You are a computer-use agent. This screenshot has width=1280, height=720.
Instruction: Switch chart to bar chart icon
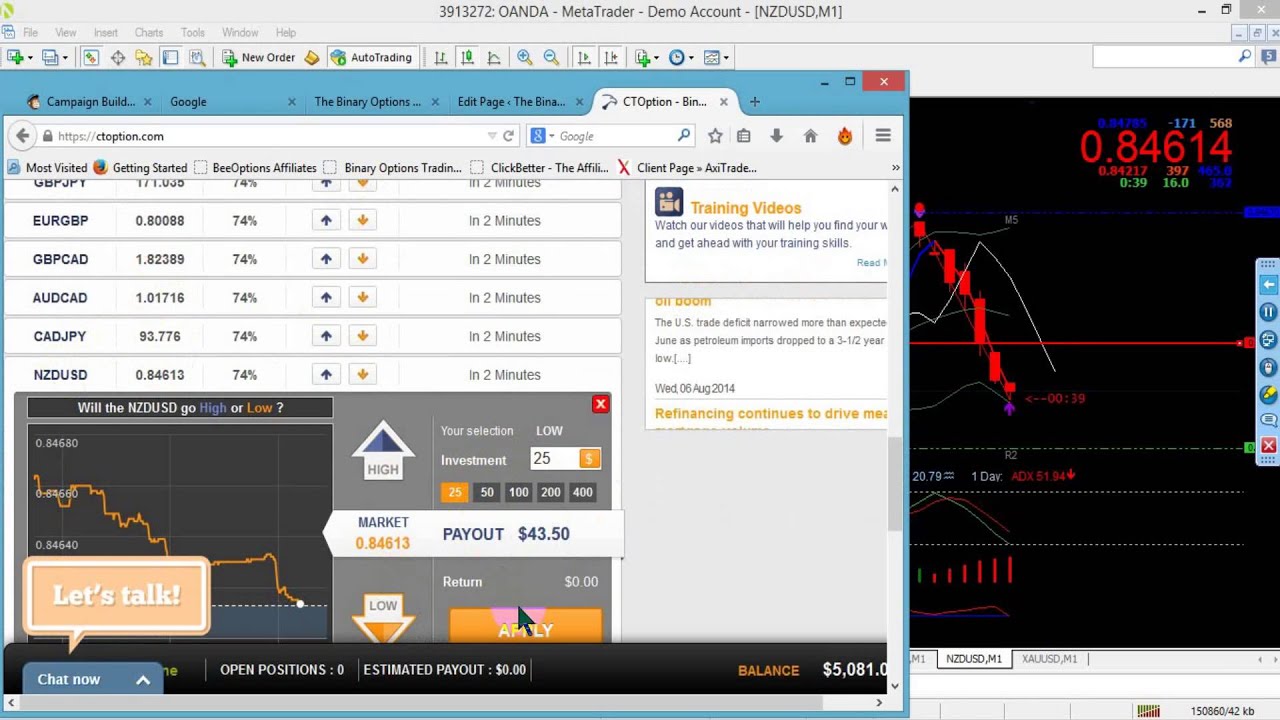[440, 57]
